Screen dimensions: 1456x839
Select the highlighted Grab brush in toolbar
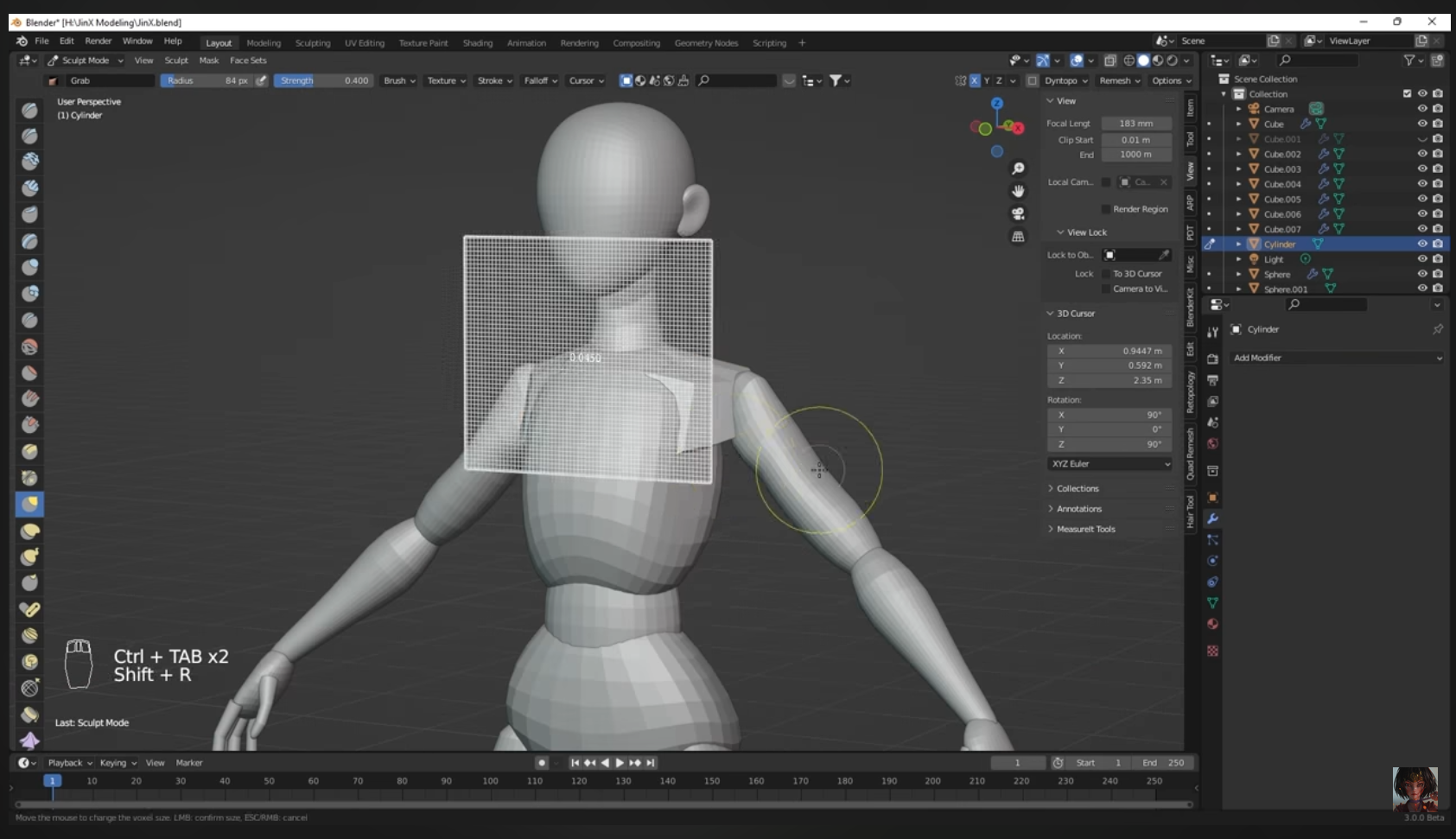(x=29, y=504)
